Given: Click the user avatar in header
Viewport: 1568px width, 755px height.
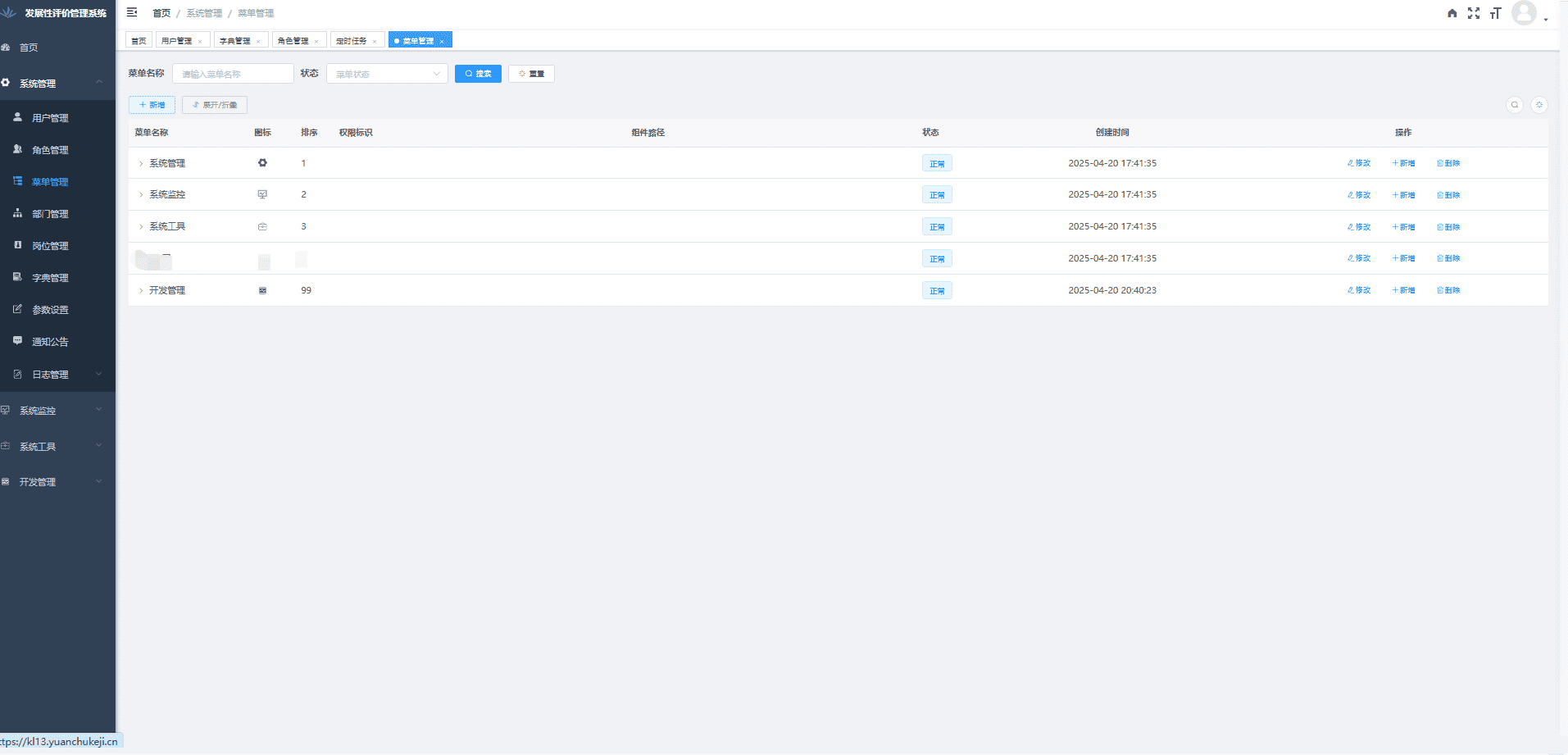Looking at the screenshot, I should 1524,13.
